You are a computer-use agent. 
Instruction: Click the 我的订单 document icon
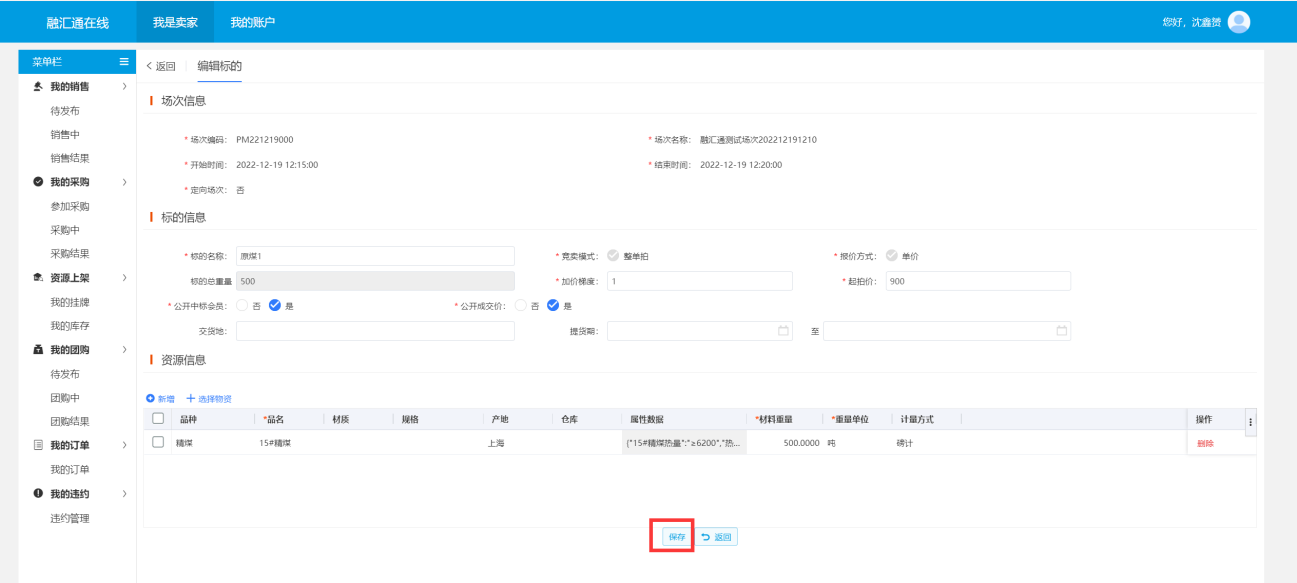[38, 445]
